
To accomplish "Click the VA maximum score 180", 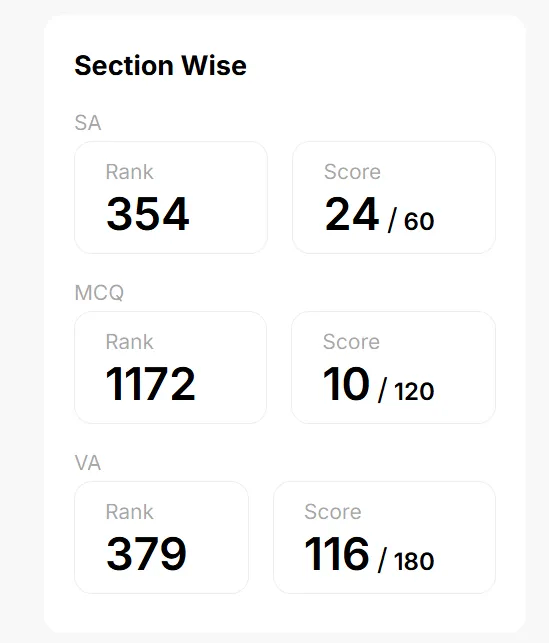I will [414, 561].
